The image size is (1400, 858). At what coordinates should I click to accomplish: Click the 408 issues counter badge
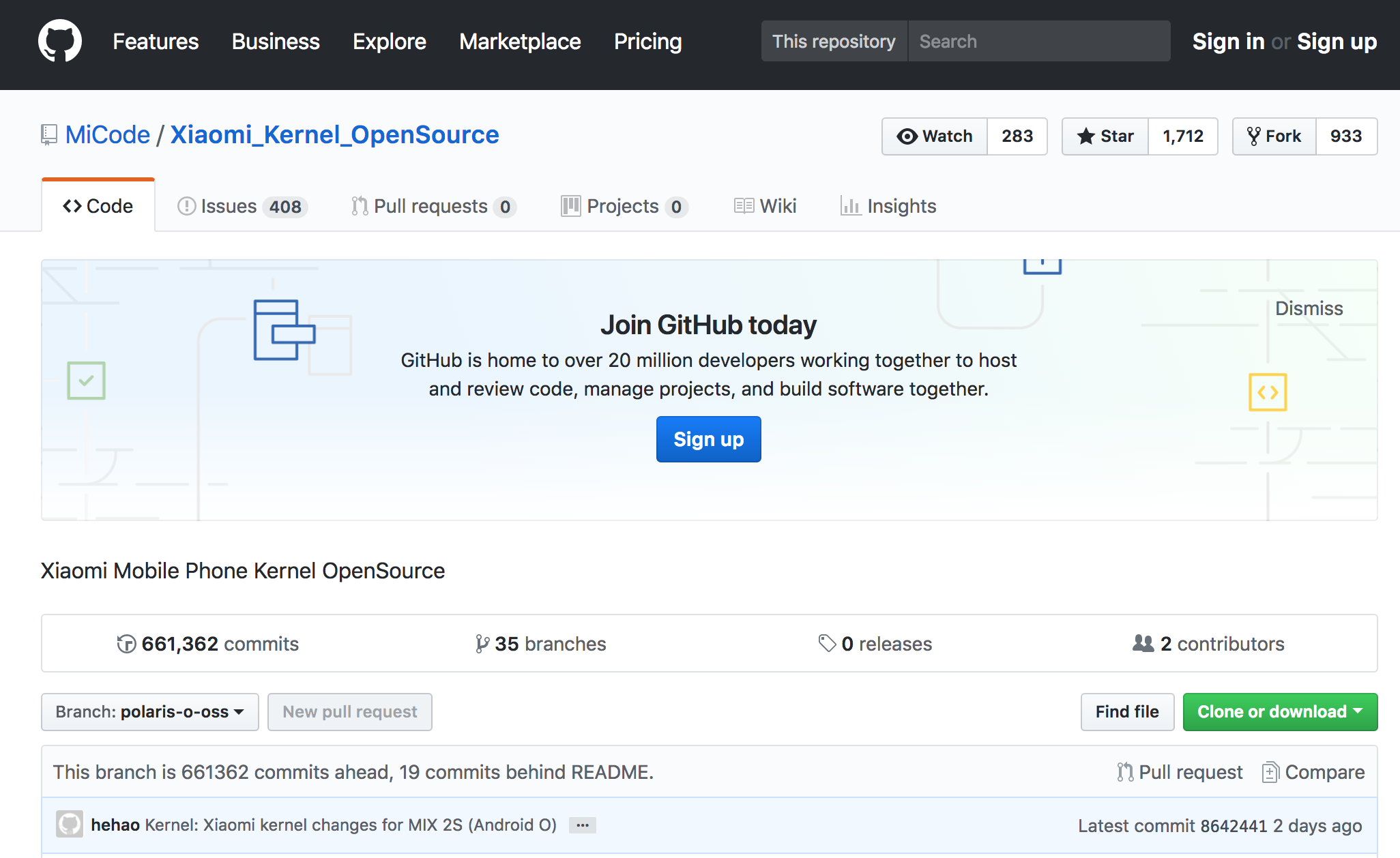click(285, 207)
